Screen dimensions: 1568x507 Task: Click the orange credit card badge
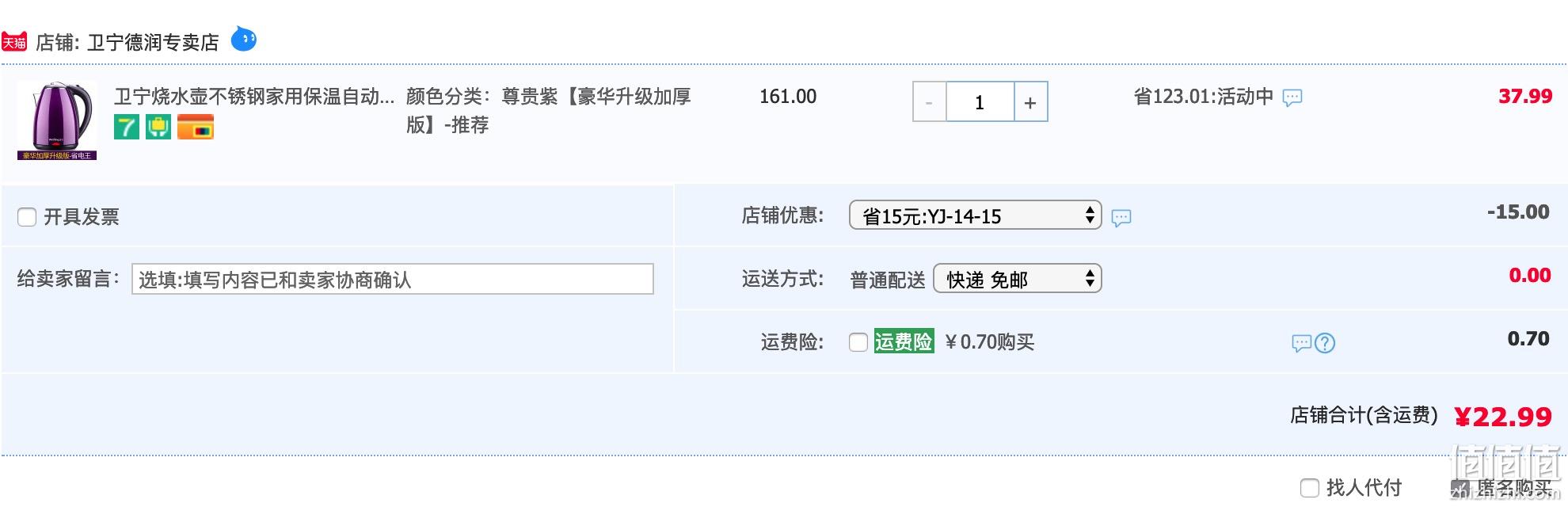click(x=196, y=127)
